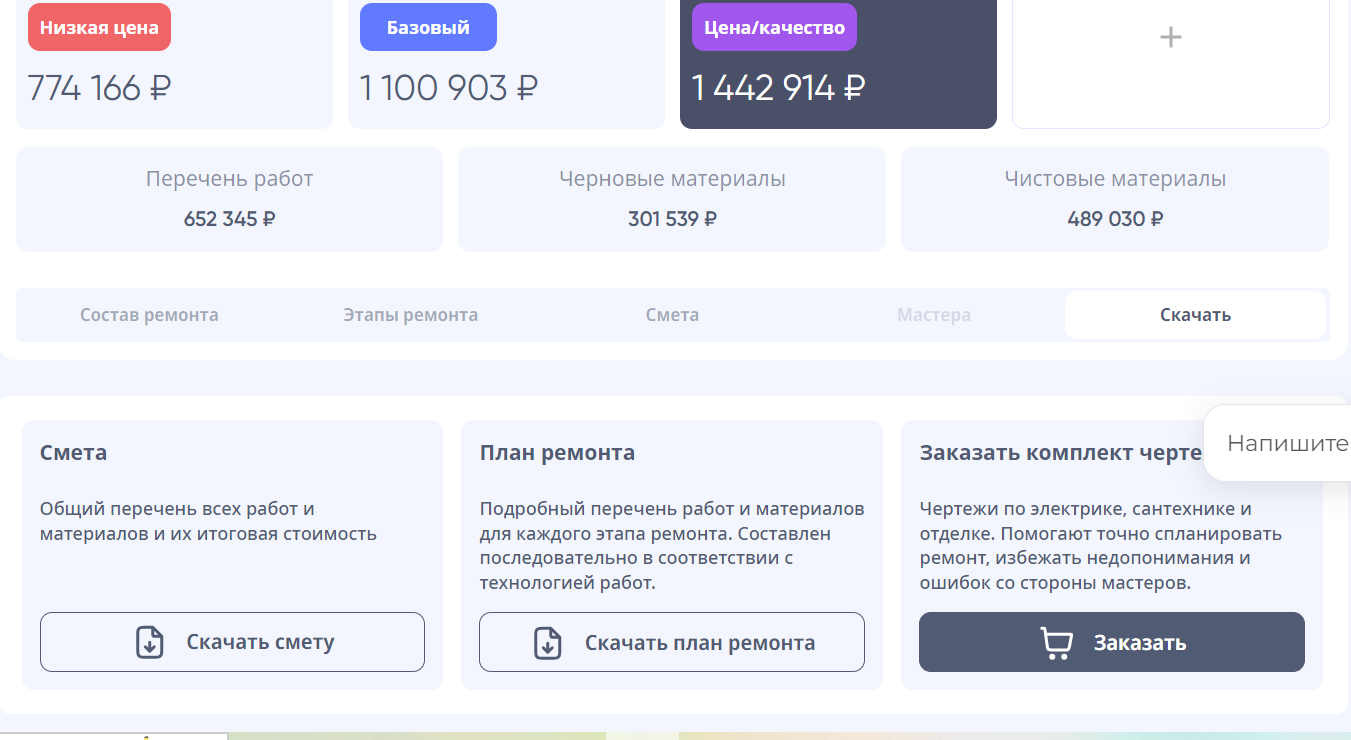Select the Базовый package card

coord(506,64)
